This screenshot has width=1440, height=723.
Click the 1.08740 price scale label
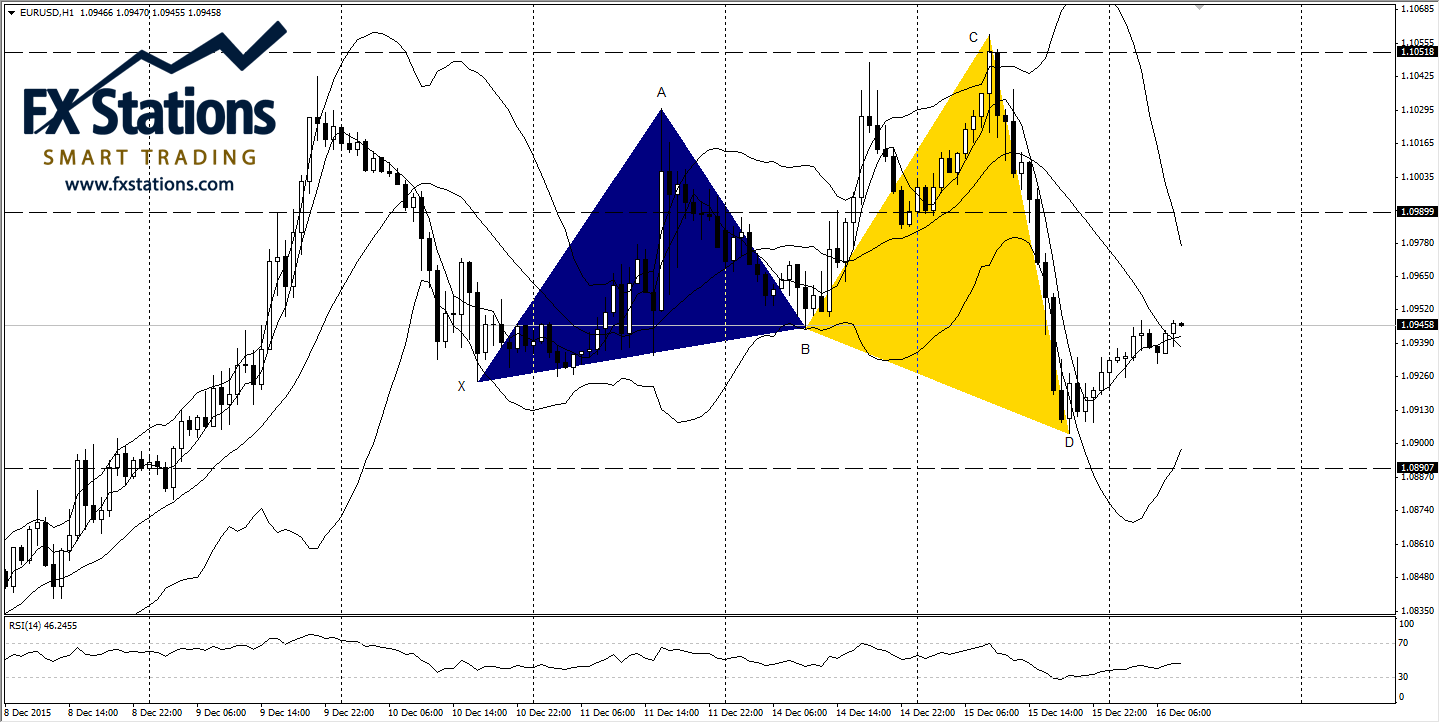click(1417, 510)
